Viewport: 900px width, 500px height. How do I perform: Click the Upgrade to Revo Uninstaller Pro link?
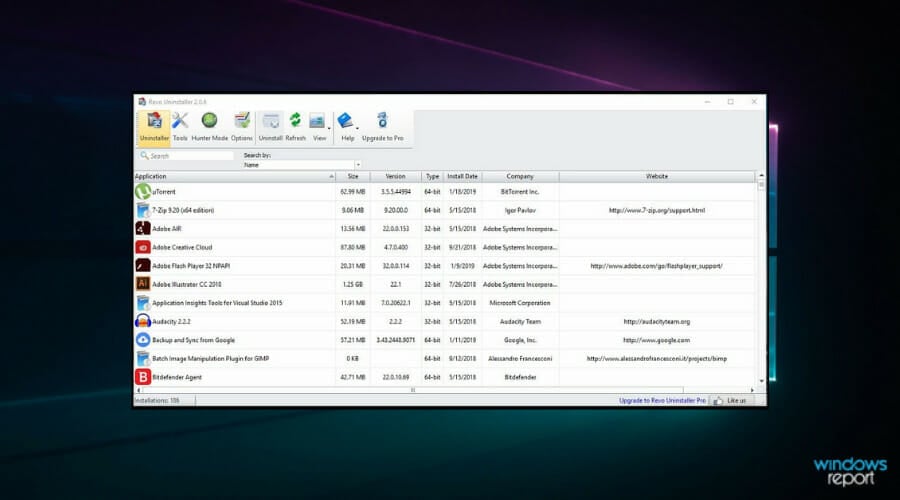click(x=662, y=401)
